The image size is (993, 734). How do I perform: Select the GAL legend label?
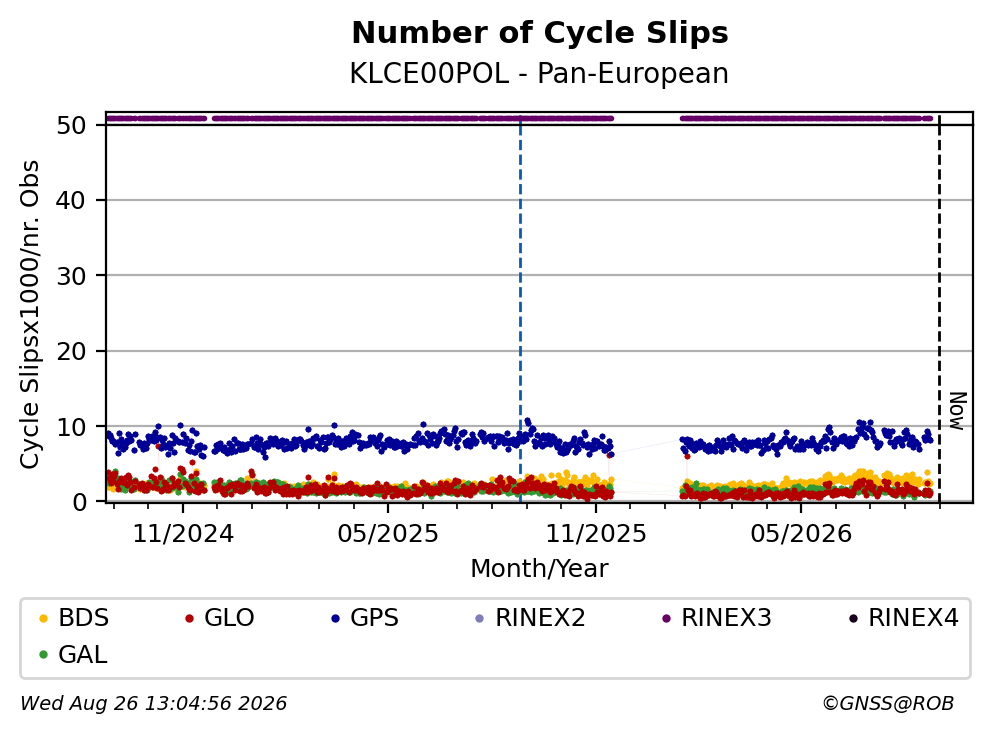pos(83,655)
